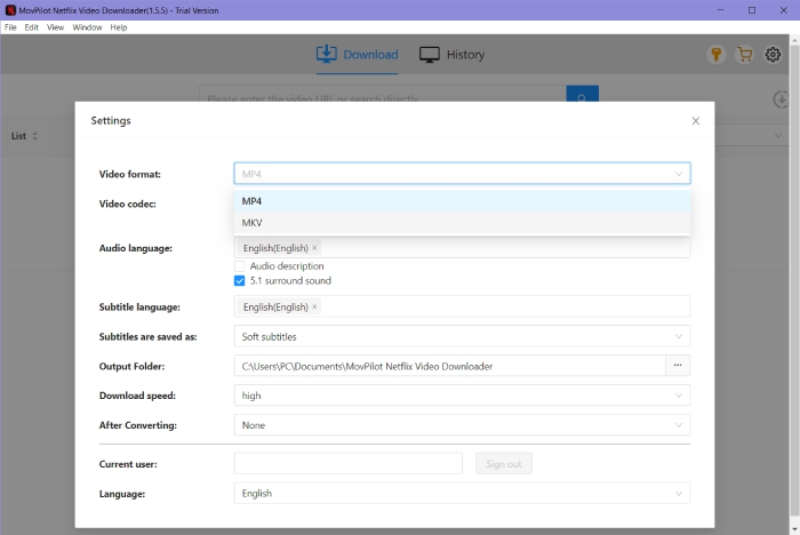Click the Subtitle language field
Image resolution: width=800 pixels, height=535 pixels.
coord(462,307)
